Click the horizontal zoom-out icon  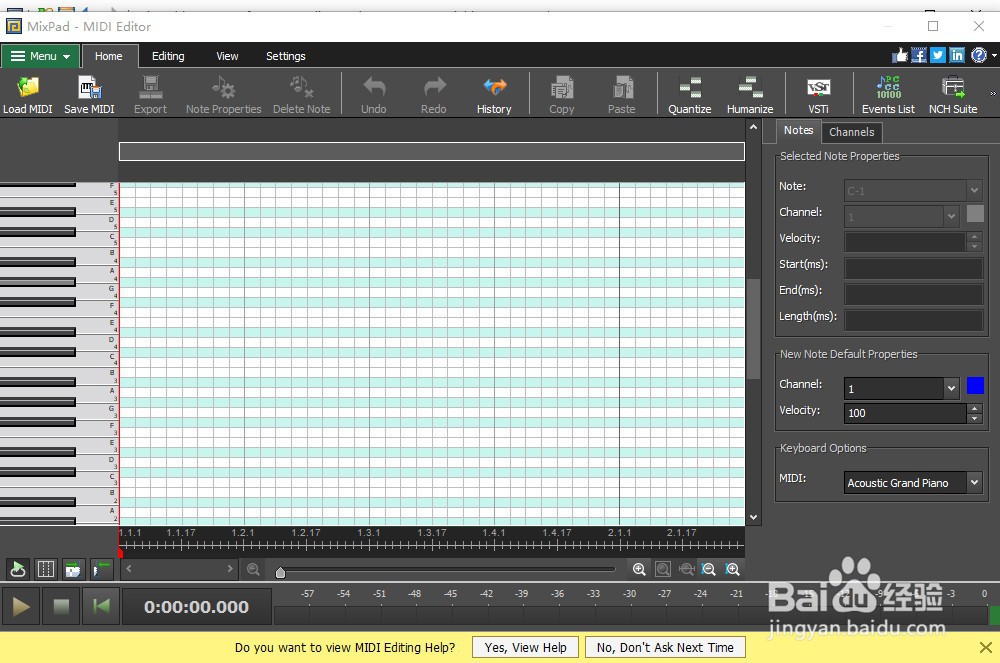[x=709, y=569]
